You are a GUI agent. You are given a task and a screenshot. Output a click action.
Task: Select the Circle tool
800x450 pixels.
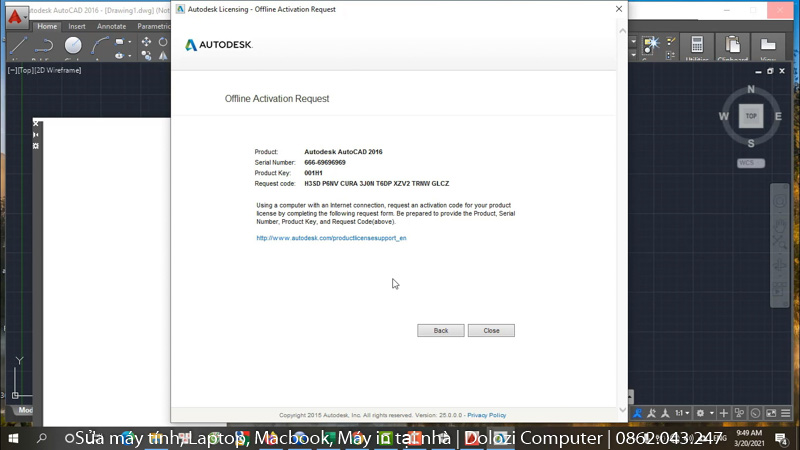coord(73,45)
